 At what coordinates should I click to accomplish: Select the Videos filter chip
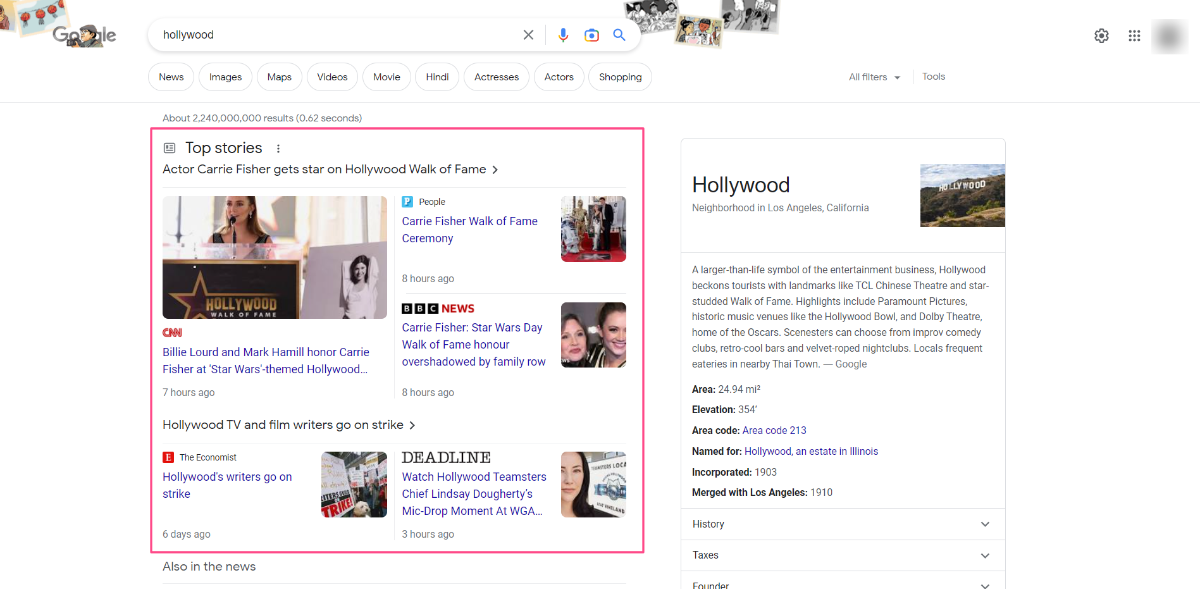click(x=332, y=77)
